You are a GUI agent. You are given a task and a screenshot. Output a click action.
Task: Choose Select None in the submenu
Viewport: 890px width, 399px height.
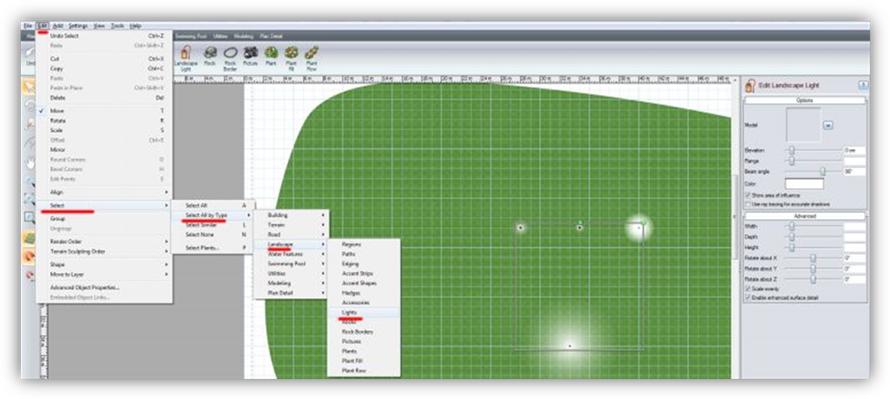tap(212, 234)
